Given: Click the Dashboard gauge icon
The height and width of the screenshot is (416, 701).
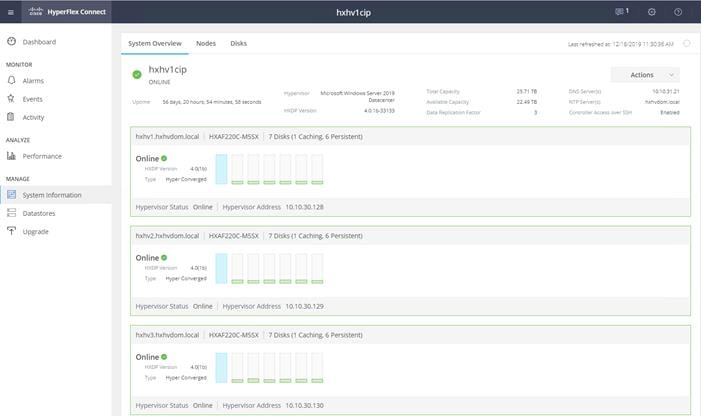Looking at the screenshot, I should click(x=12, y=42).
